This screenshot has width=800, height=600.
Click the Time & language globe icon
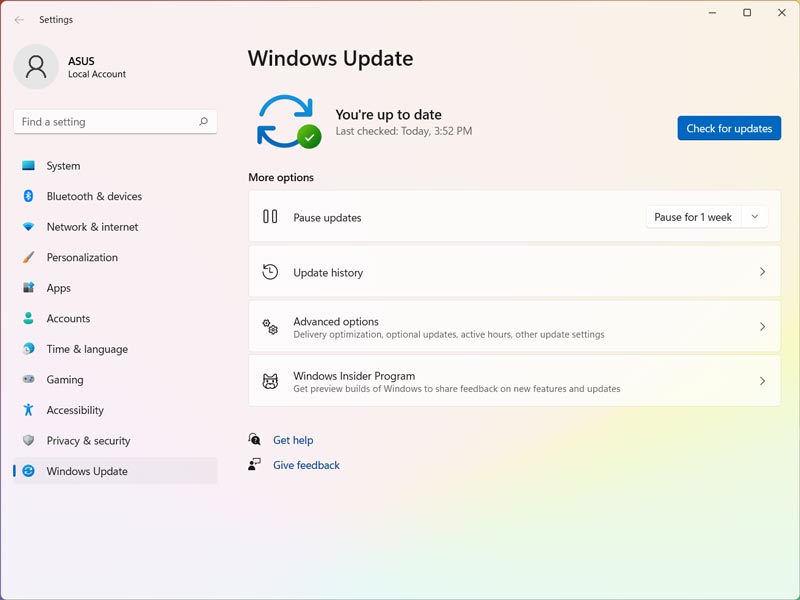[x=29, y=349]
